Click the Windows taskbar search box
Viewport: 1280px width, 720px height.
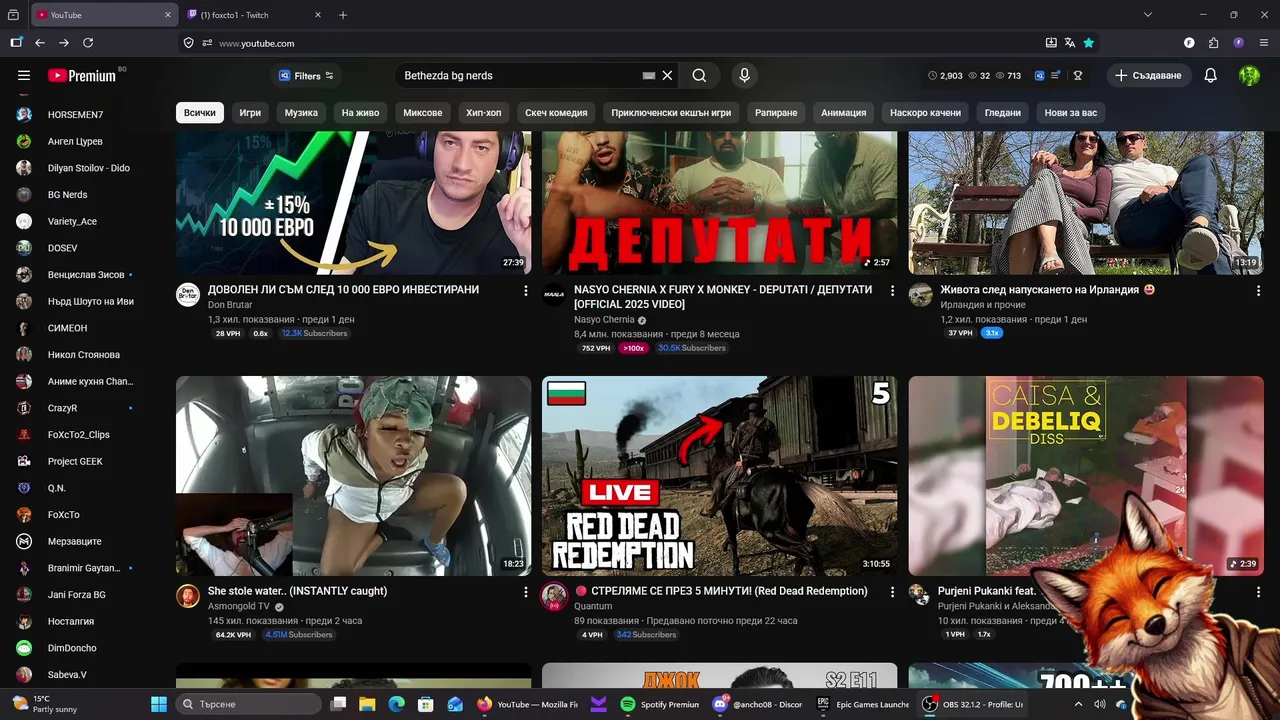point(250,704)
